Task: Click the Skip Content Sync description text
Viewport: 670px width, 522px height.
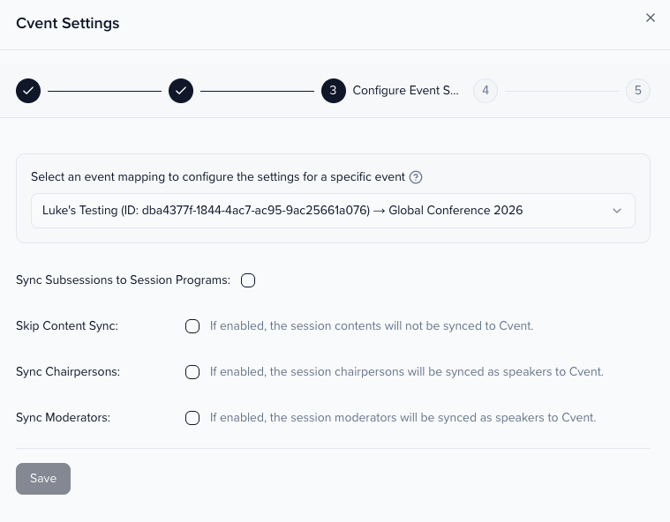Action: 371,326
